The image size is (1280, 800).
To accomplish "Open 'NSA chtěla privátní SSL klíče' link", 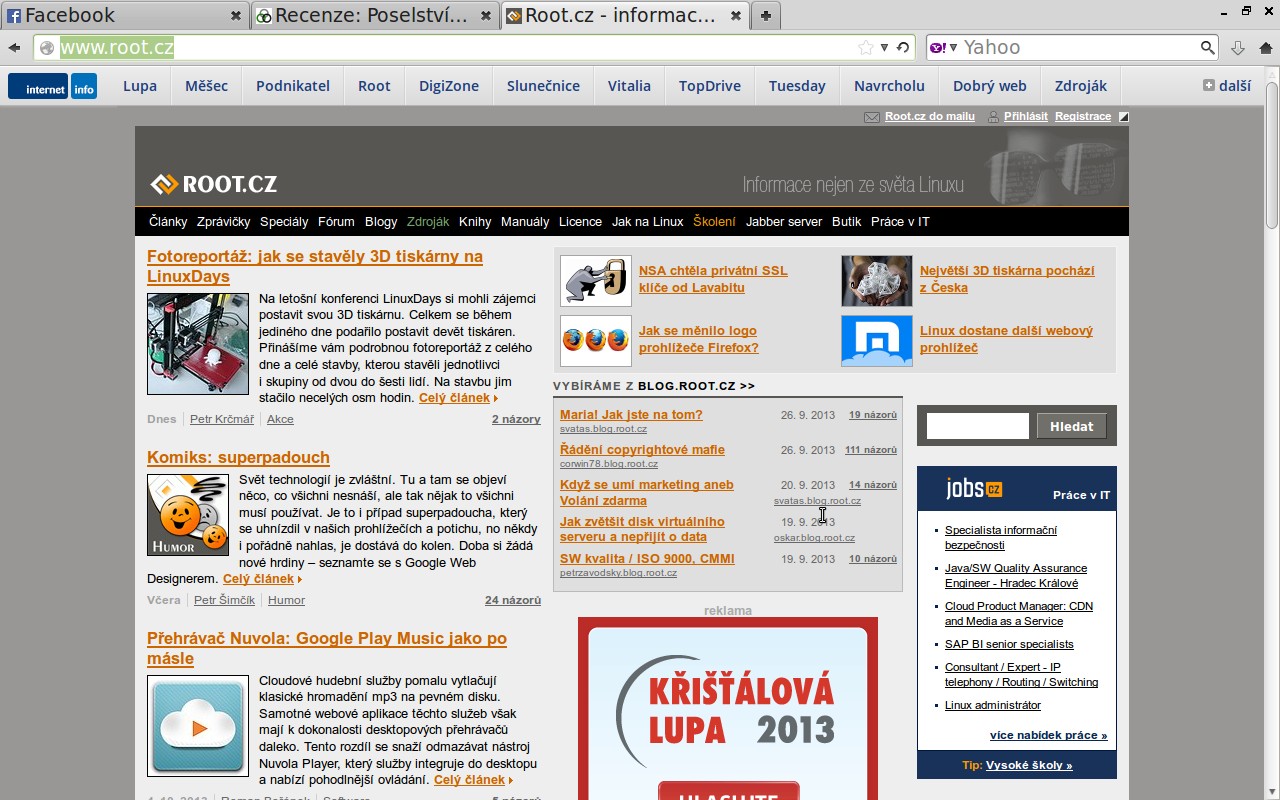I will pos(713,279).
